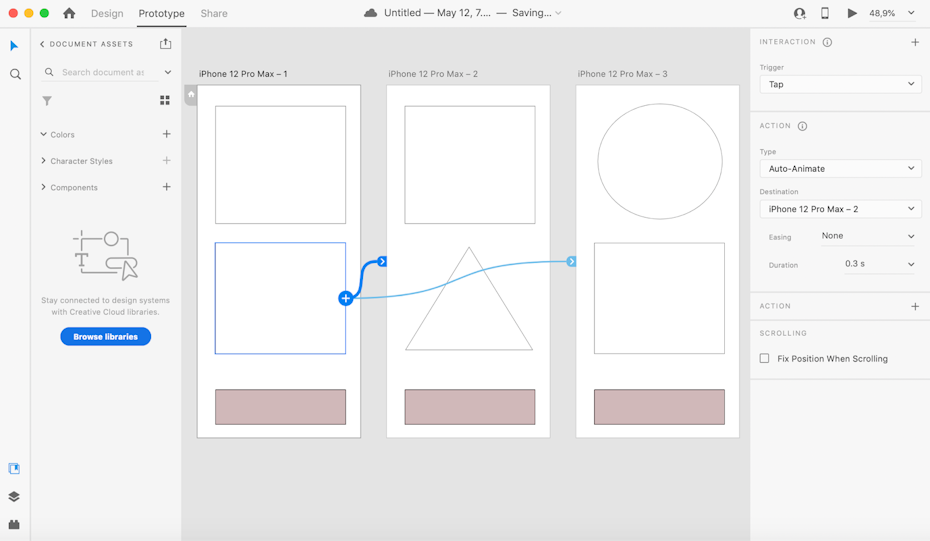
Task: Select the Select (arrow) tool
Action: [14, 46]
